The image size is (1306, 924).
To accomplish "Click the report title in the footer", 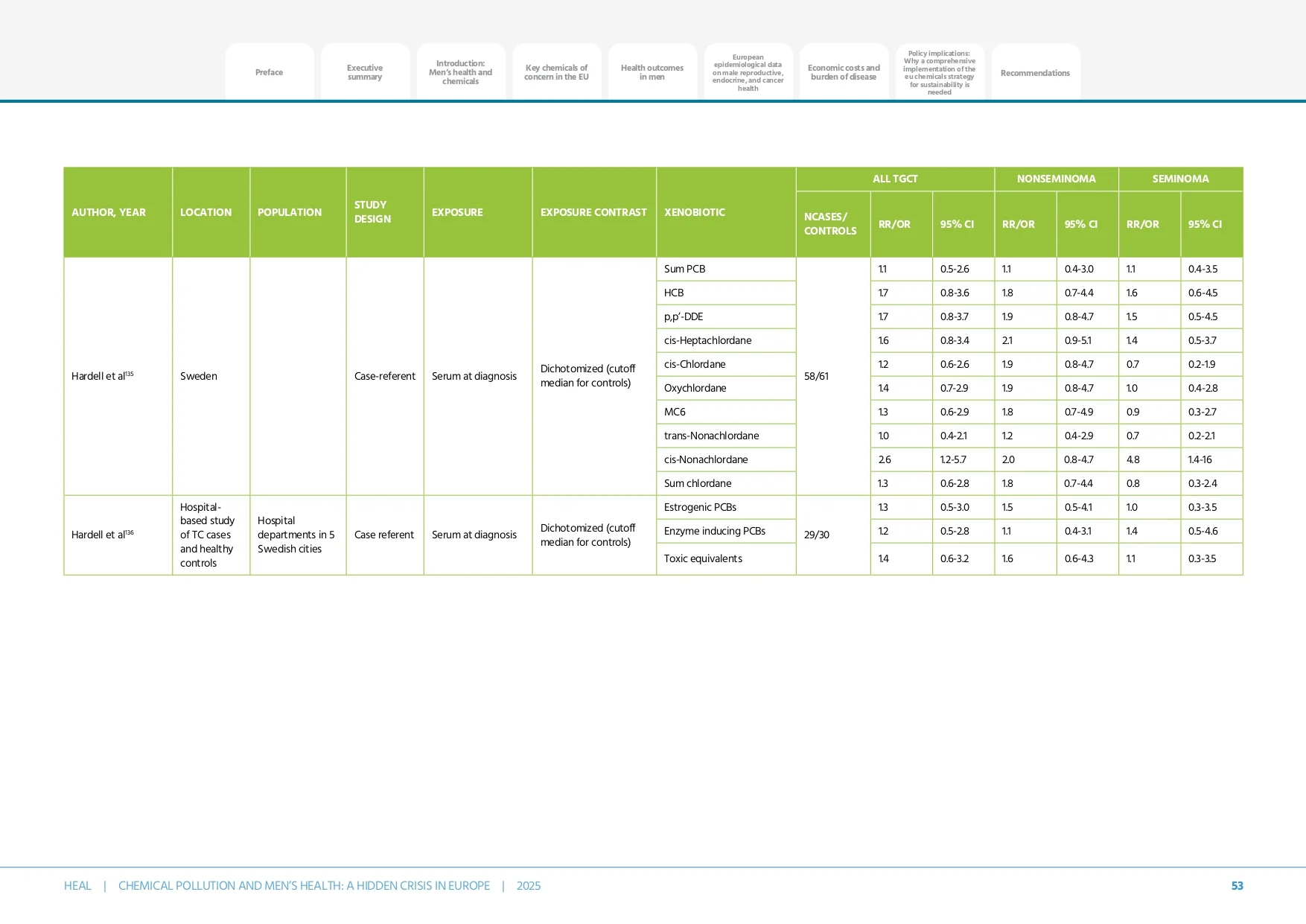I will (x=304, y=885).
